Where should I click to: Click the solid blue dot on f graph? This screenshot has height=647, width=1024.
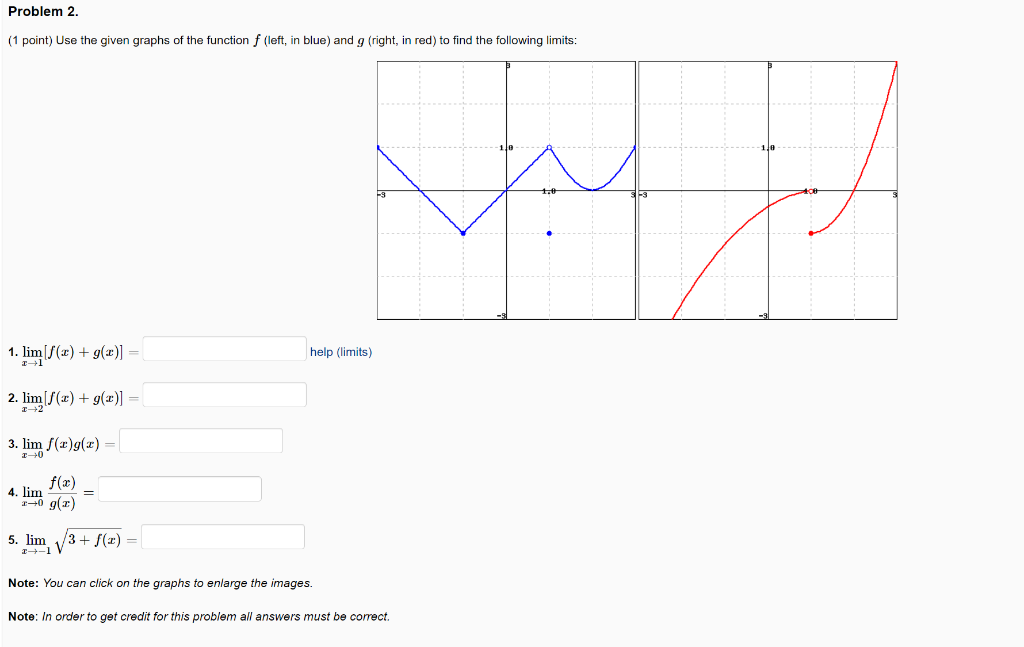[549, 233]
